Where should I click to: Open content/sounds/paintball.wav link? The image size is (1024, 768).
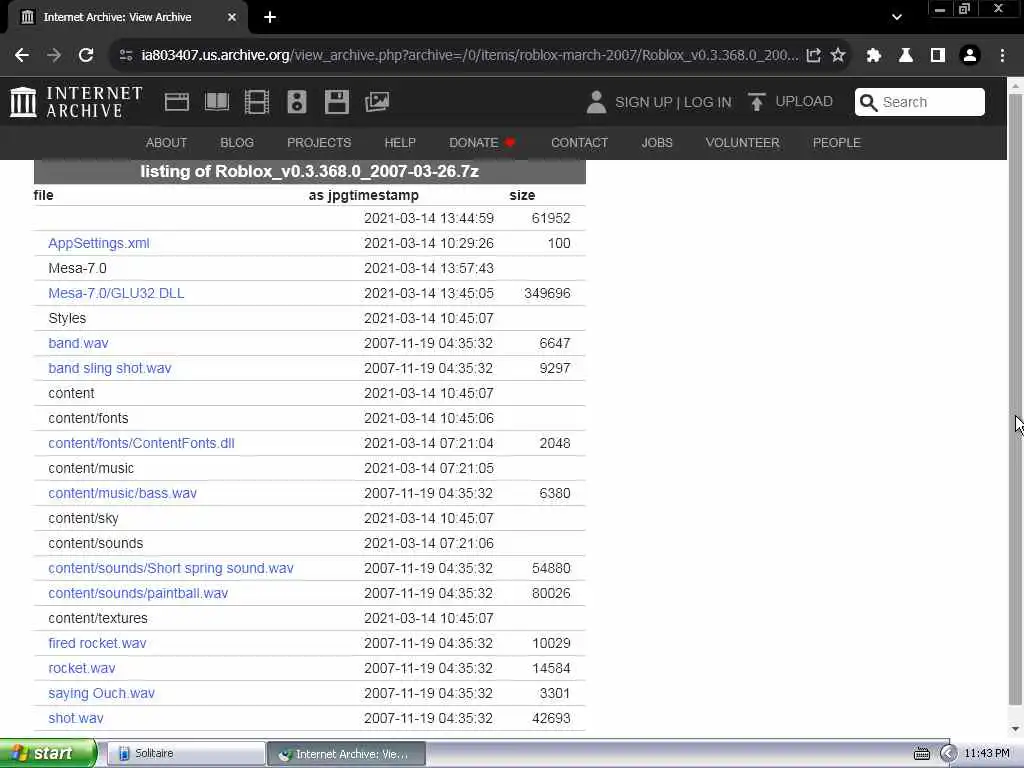138,593
